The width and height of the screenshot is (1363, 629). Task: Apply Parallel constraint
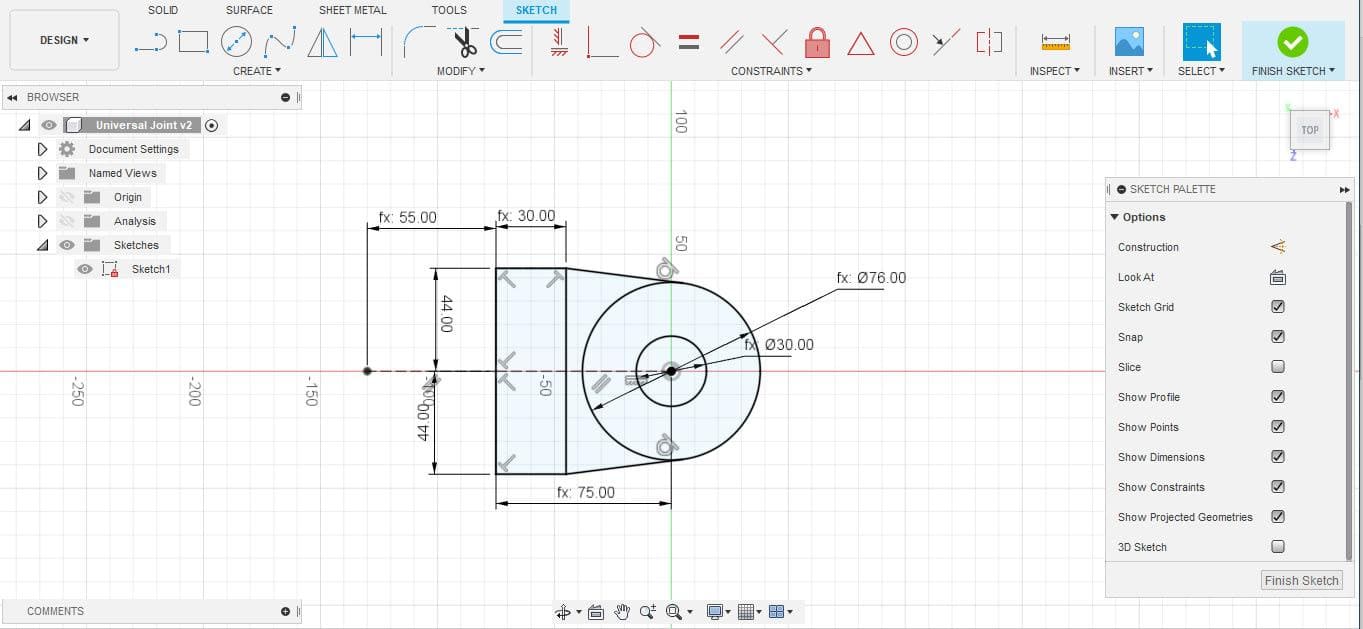pyautogui.click(x=731, y=42)
